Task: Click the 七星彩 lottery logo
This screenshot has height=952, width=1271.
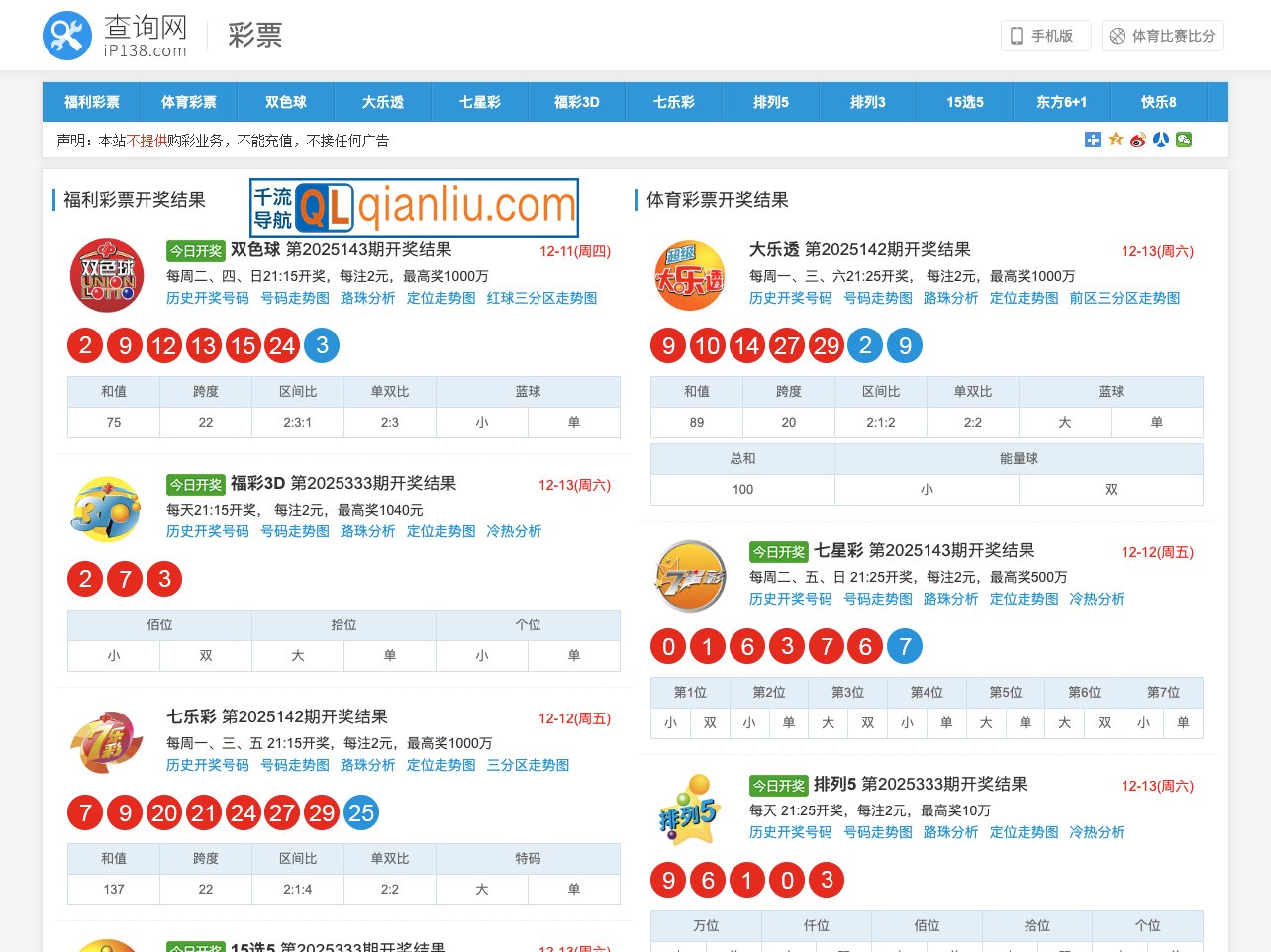Action: tap(689, 575)
